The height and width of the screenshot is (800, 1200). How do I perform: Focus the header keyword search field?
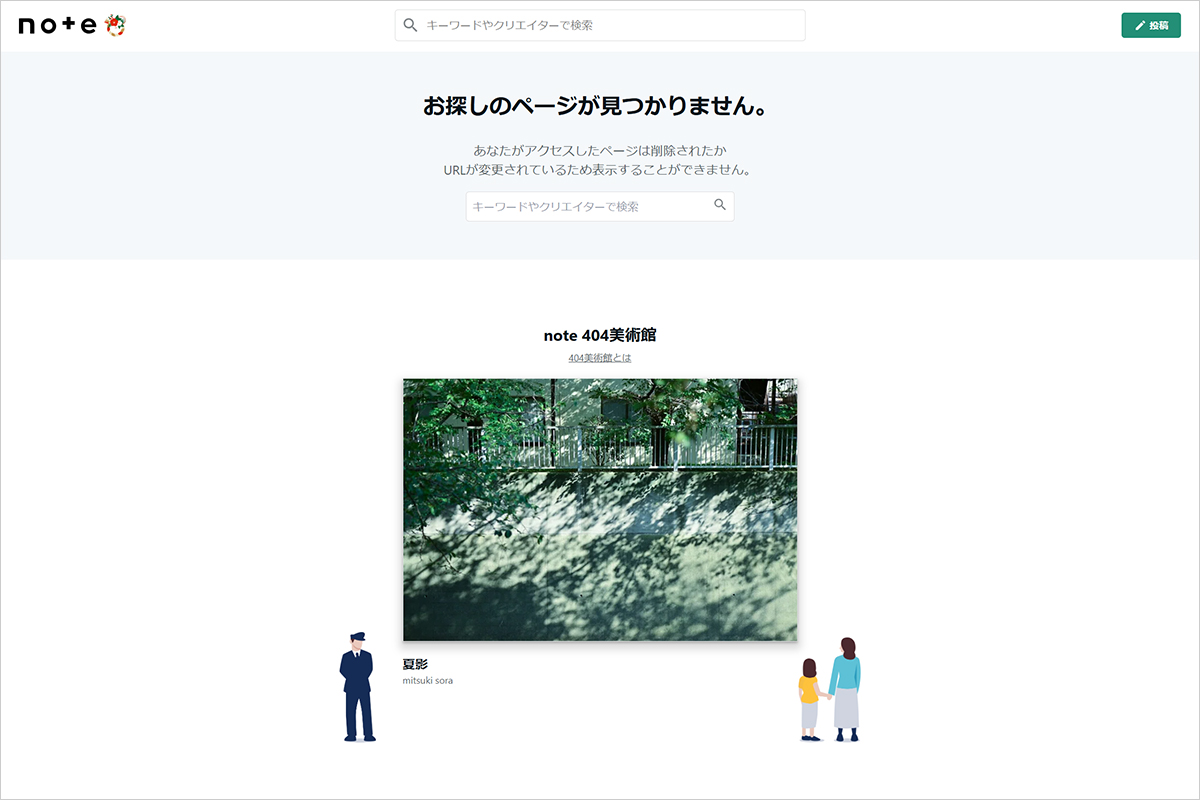click(600, 25)
